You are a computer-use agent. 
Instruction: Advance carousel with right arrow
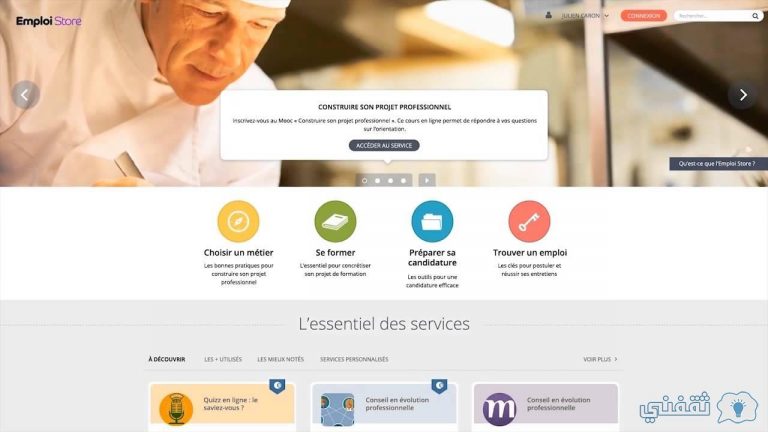pyautogui.click(x=743, y=95)
